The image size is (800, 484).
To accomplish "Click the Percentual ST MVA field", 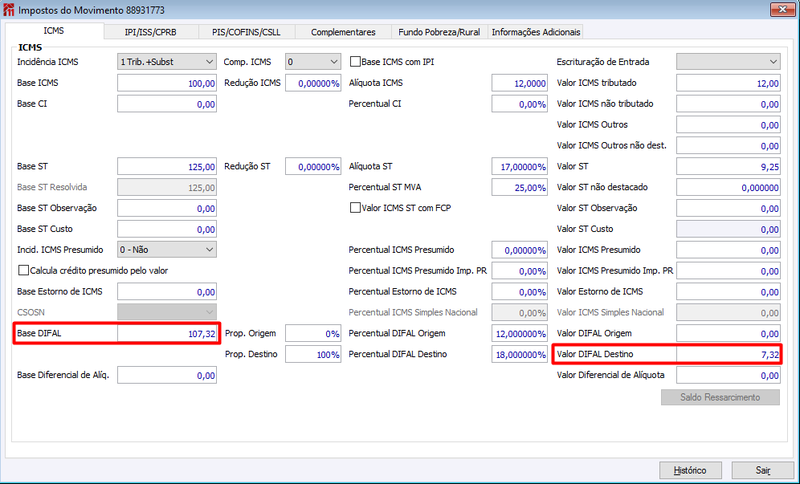I will click(520, 188).
